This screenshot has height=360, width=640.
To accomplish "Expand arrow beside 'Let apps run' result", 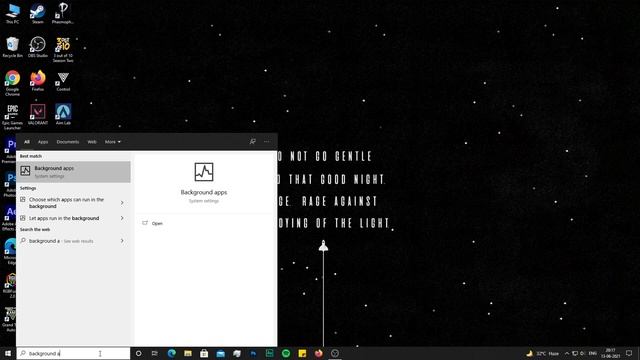I will click(122, 218).
